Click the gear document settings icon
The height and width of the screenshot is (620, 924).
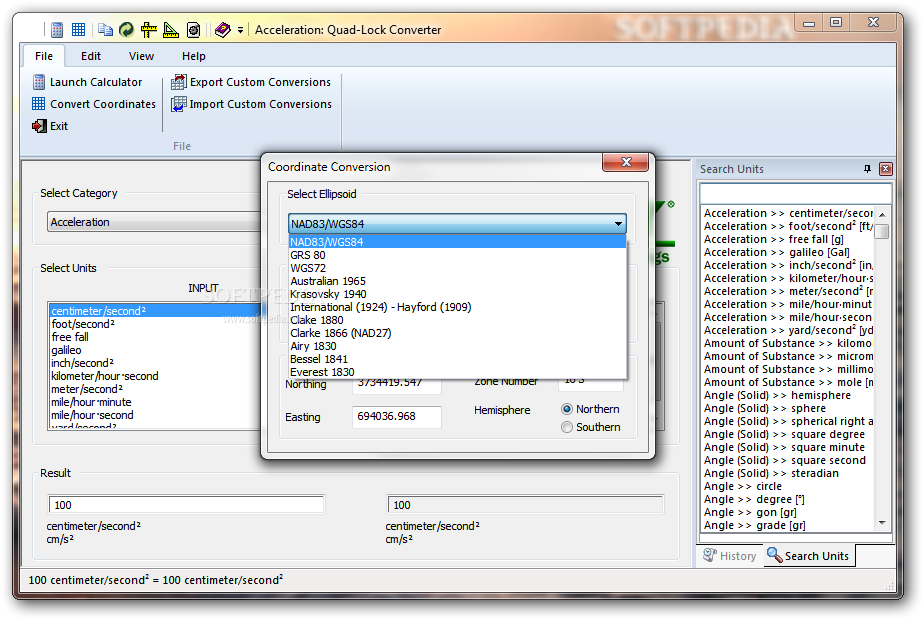(193, 29)
